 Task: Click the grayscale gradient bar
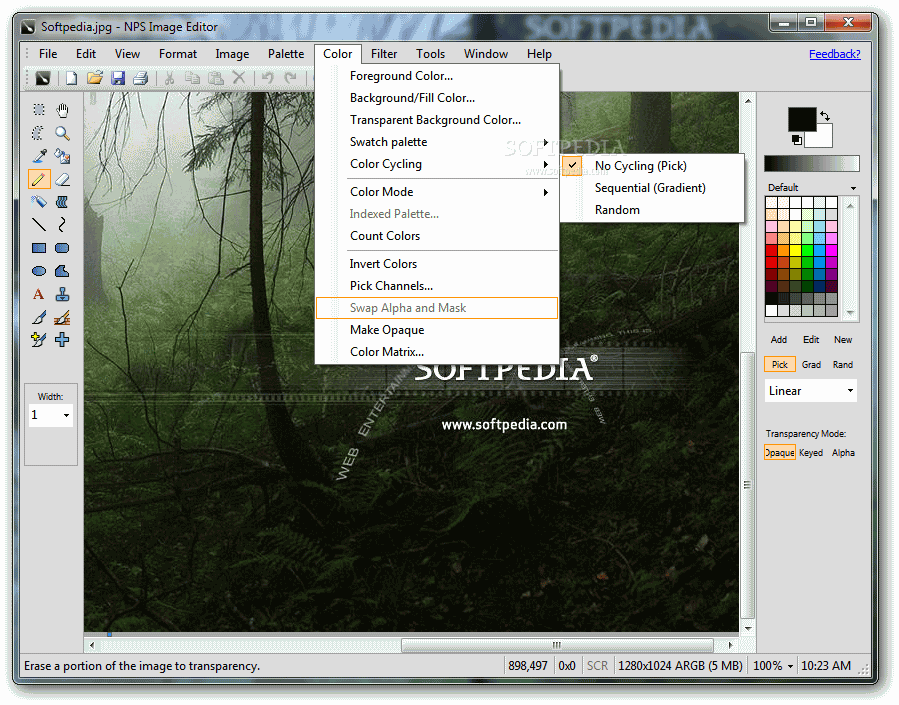point(811,163)
